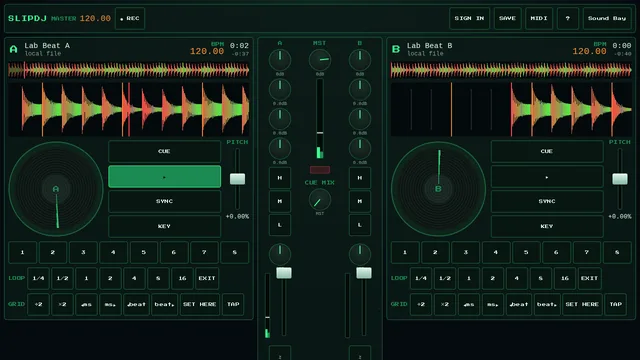Double grid with ×2 on deck A
Viewport: 640px width, 360px height.
(62, 304)
